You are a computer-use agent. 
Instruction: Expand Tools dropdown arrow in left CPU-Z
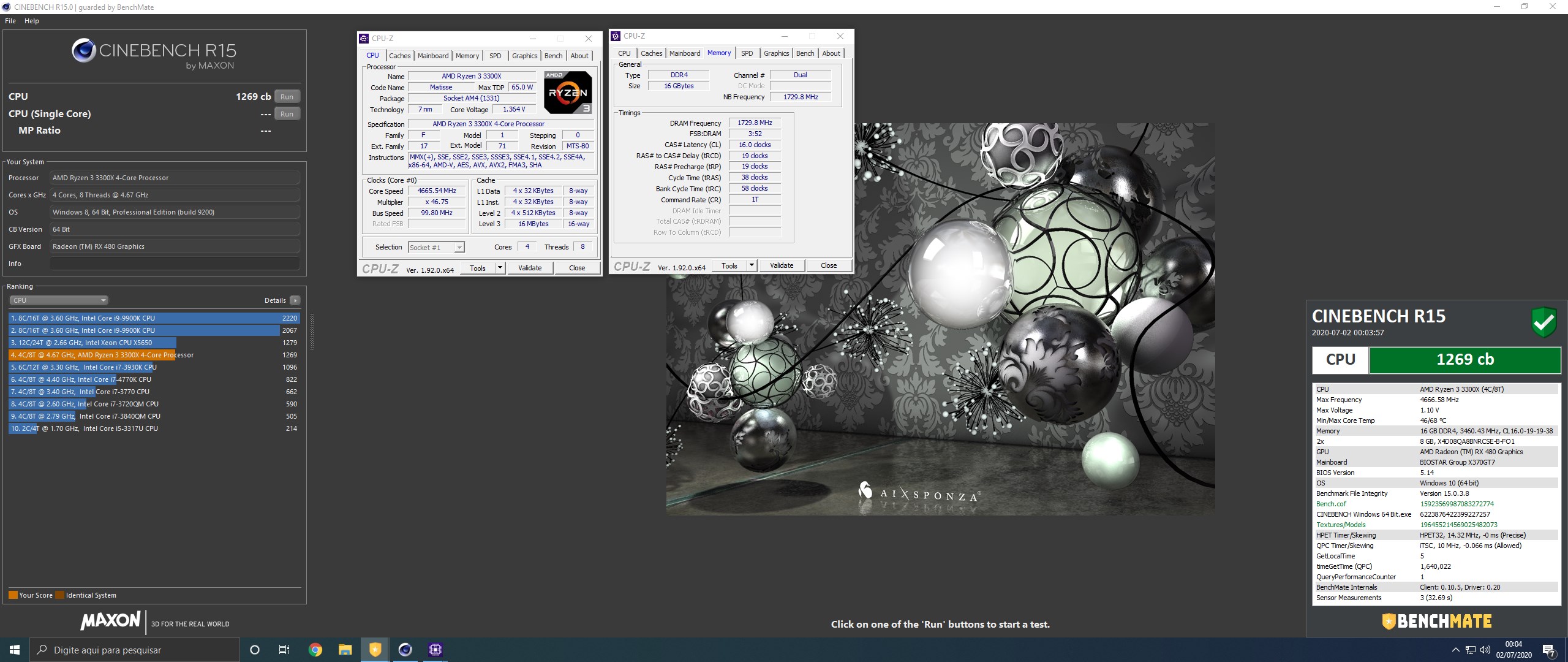pyautogui.click(x=500, y=268)
